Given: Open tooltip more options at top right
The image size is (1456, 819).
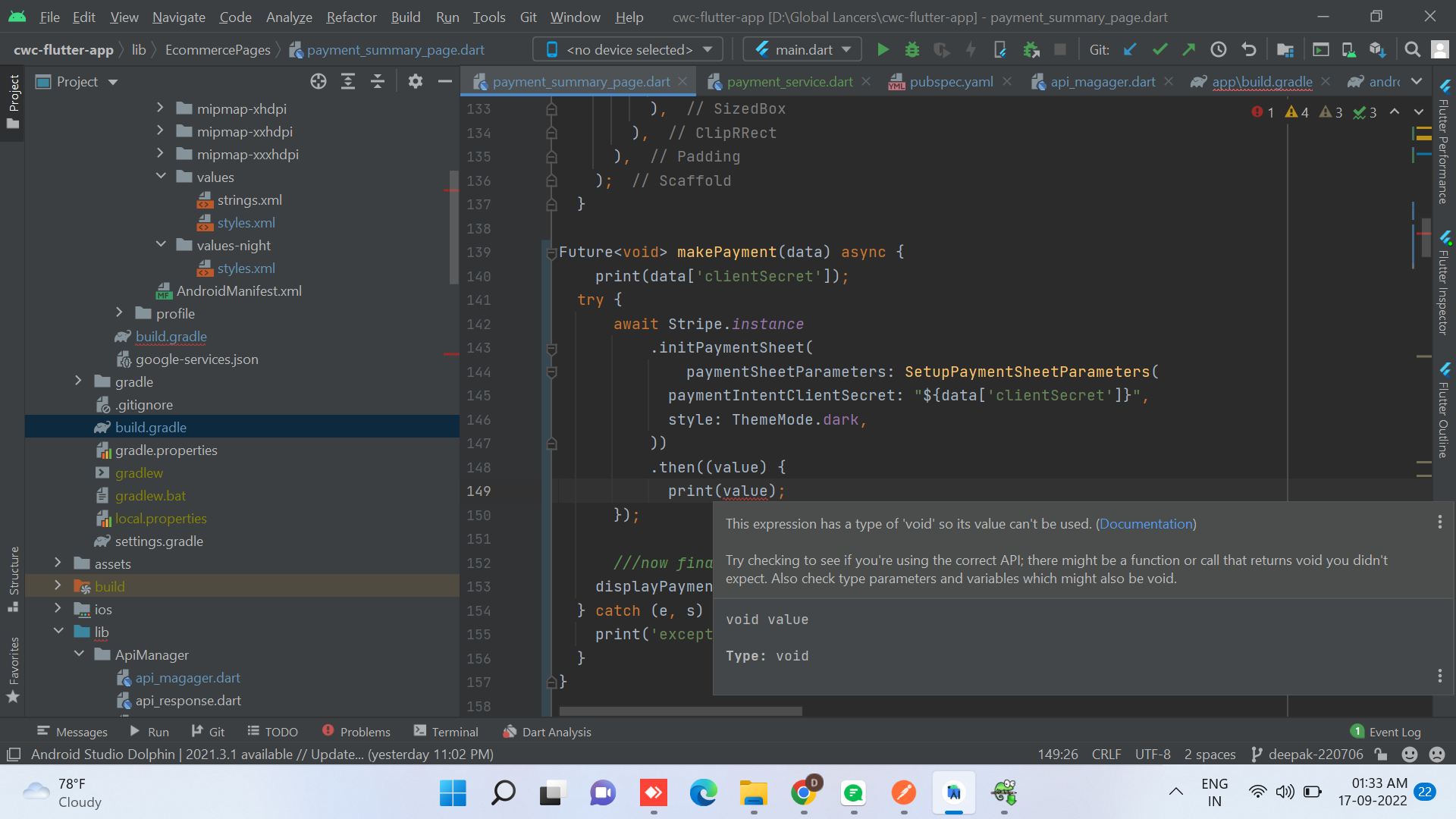Looking at the screenshot, I should (x=1440, y=522).
